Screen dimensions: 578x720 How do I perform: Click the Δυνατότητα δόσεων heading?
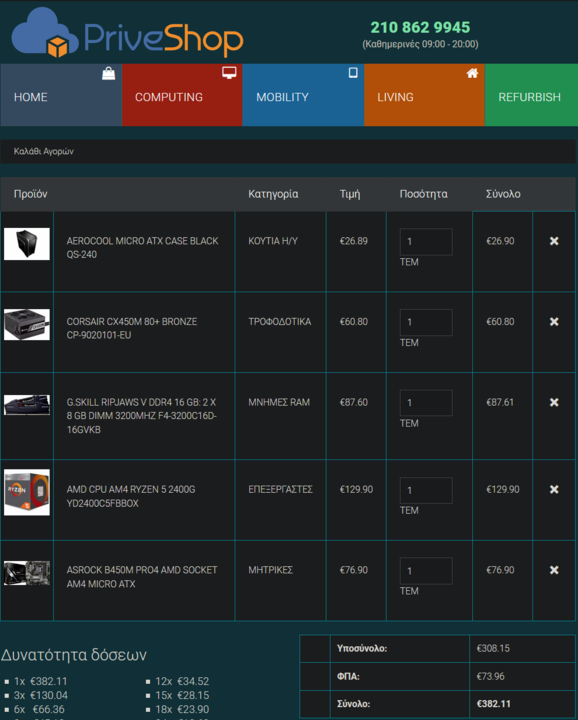point(74,655)
